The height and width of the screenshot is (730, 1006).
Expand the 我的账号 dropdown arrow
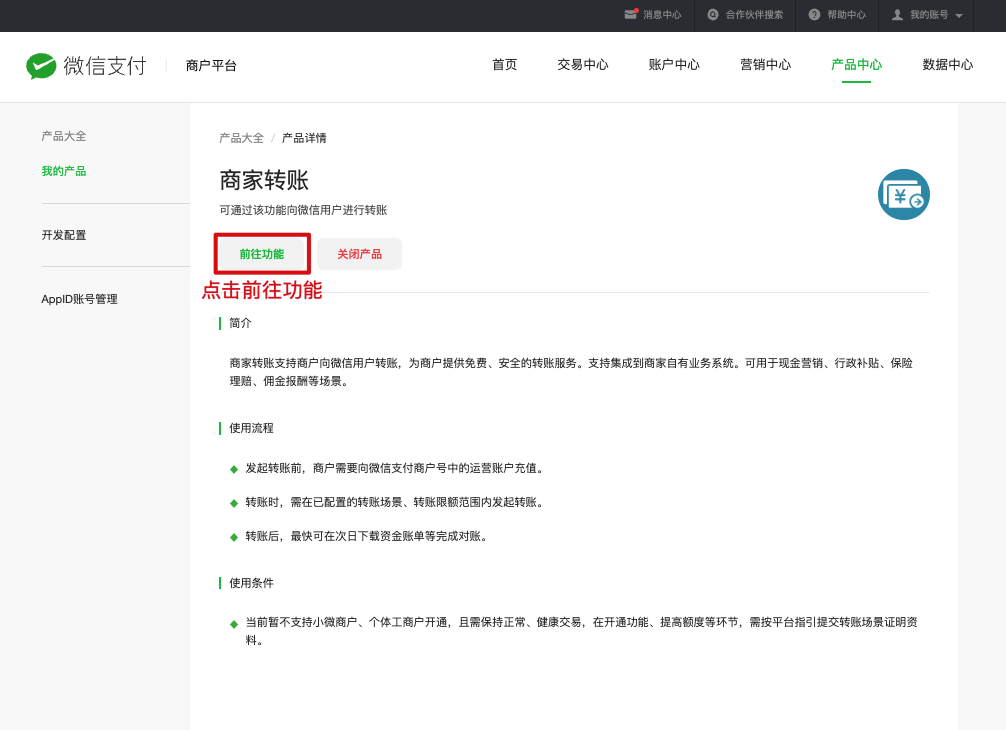pos(959,15)
